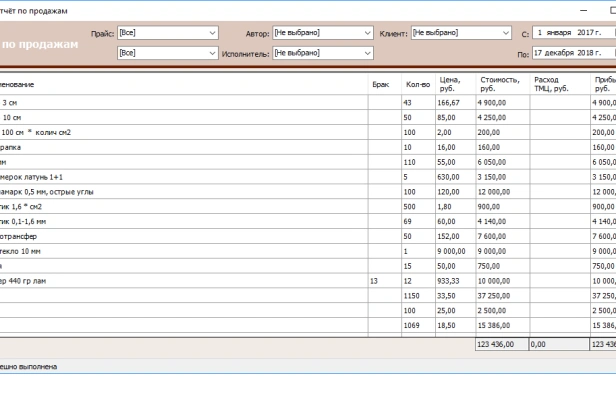Open the Автор dropdown list
This screenshot has height=405, width=616.
click(x=366, y=33)
